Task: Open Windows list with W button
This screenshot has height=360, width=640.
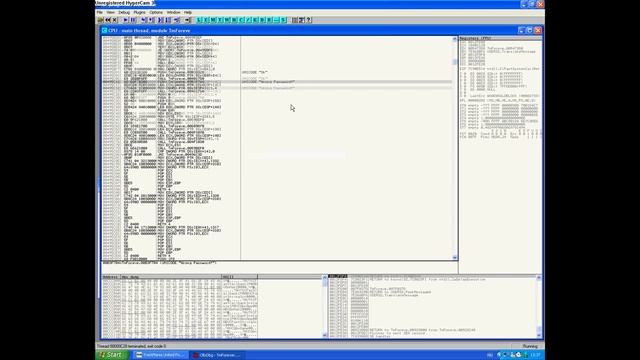Action: (227, 20)
